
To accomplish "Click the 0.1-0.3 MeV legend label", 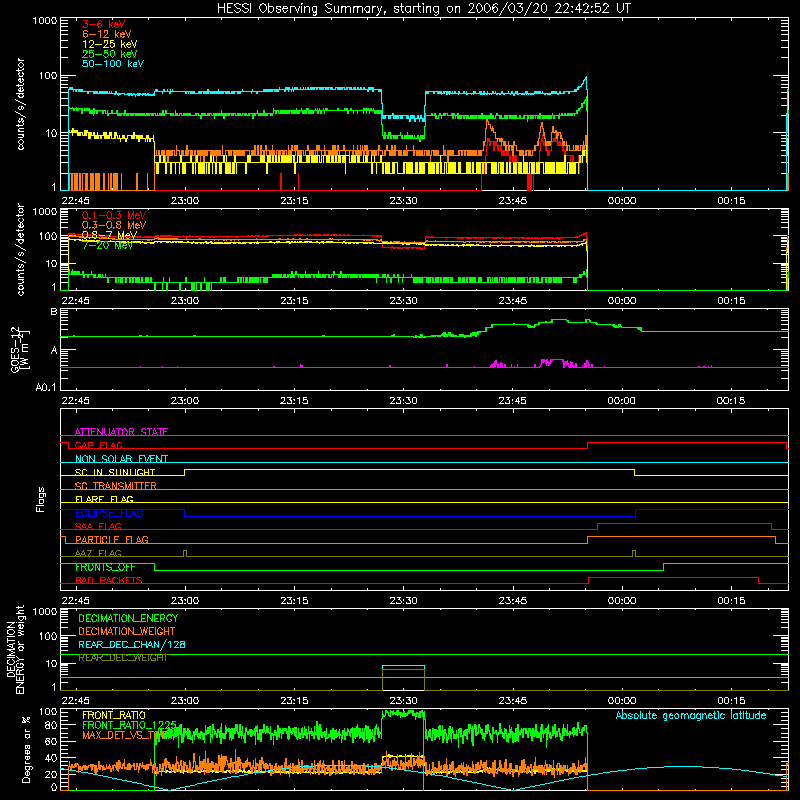I will [x=114, y=215].
